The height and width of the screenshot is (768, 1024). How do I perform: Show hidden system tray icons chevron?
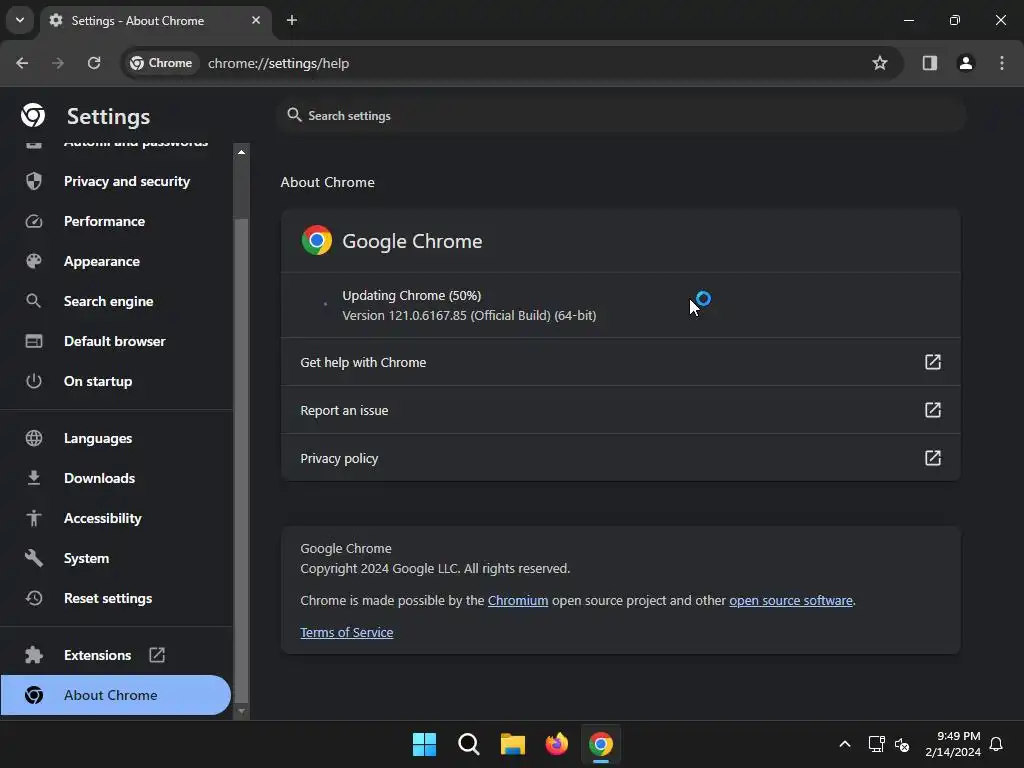coord(844,744)
